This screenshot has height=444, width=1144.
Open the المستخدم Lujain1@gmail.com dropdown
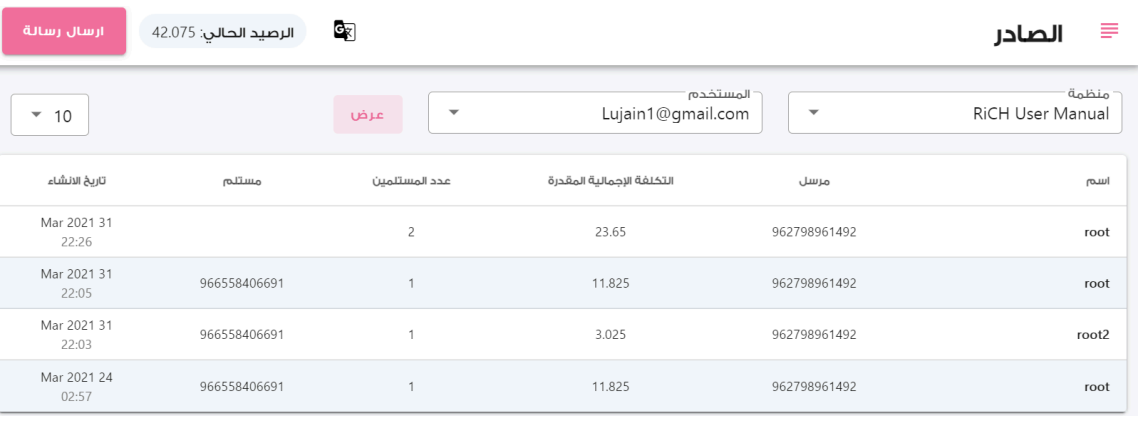(x=595, y=113)
